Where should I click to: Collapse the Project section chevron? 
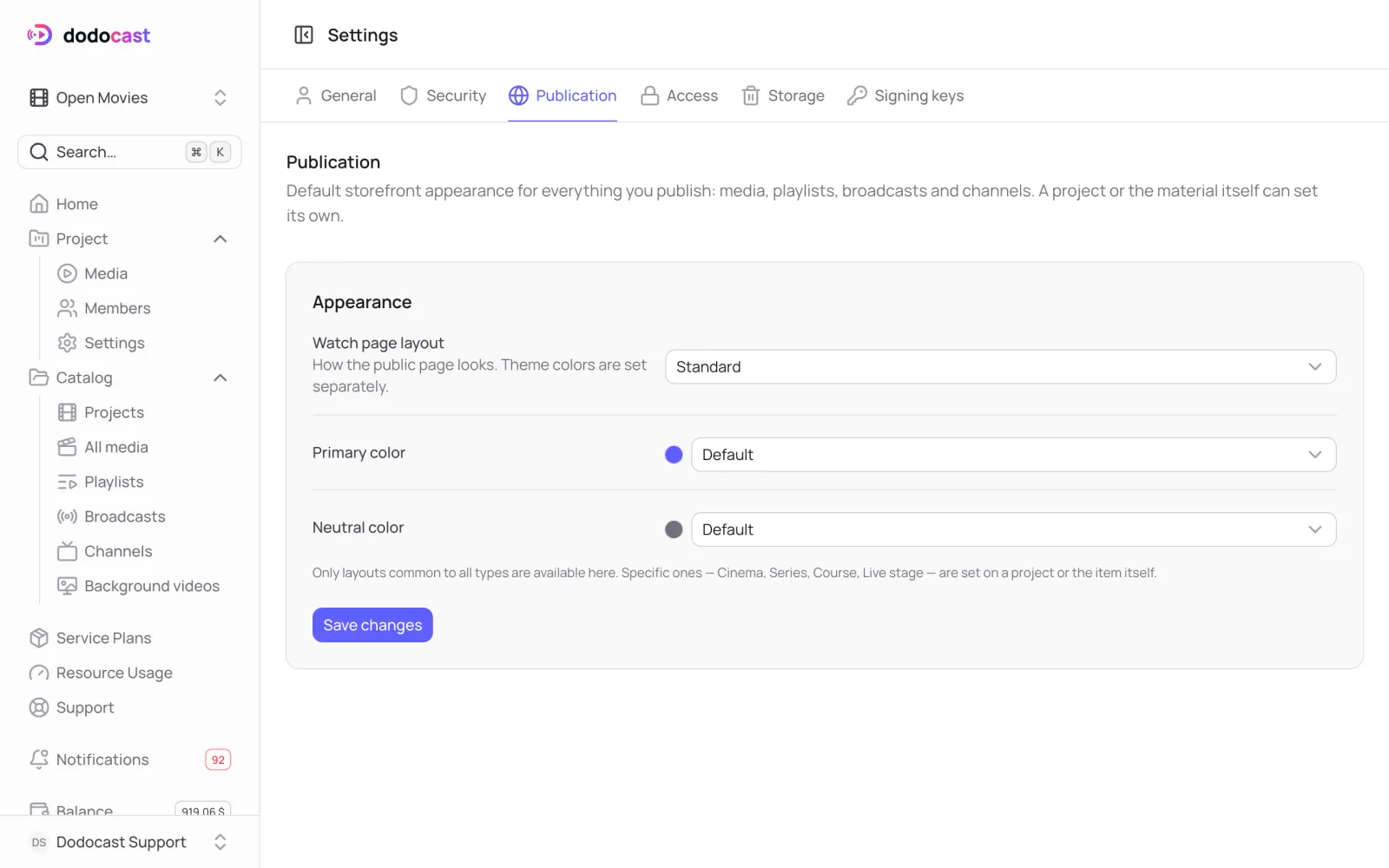coord(221,239)
